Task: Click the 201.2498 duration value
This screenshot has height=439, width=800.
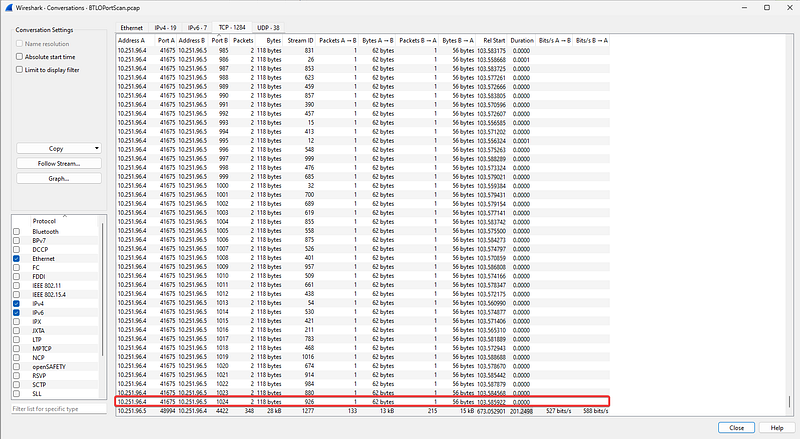Action: point(521,411)
